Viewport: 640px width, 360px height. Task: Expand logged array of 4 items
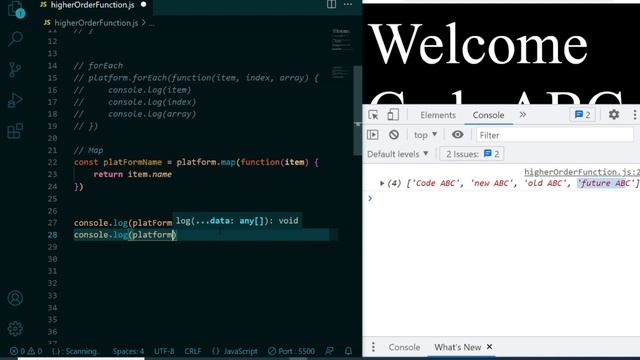tap(382, 183)
